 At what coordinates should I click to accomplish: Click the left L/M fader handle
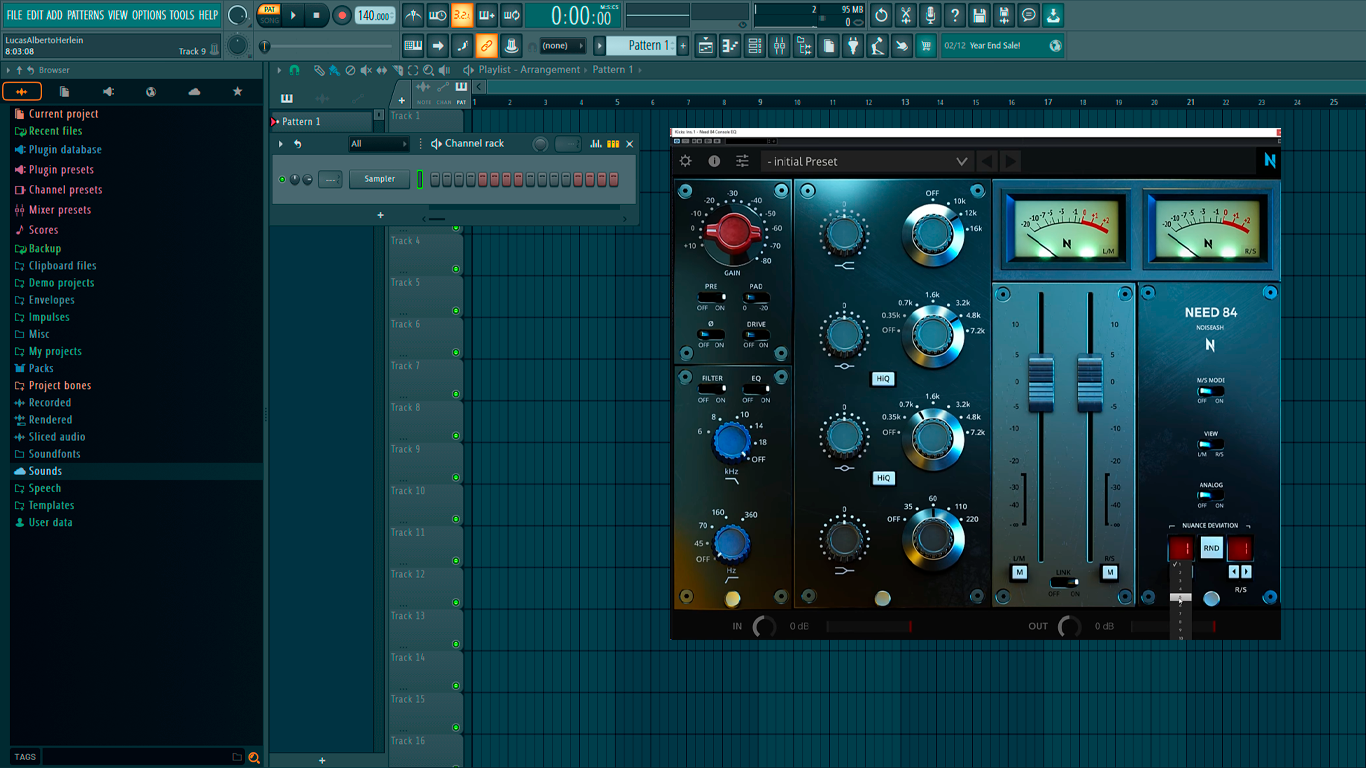1041,382
